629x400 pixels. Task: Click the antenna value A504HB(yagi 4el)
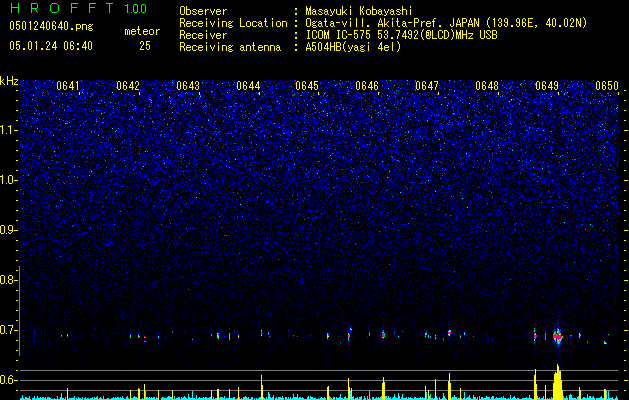353,47
